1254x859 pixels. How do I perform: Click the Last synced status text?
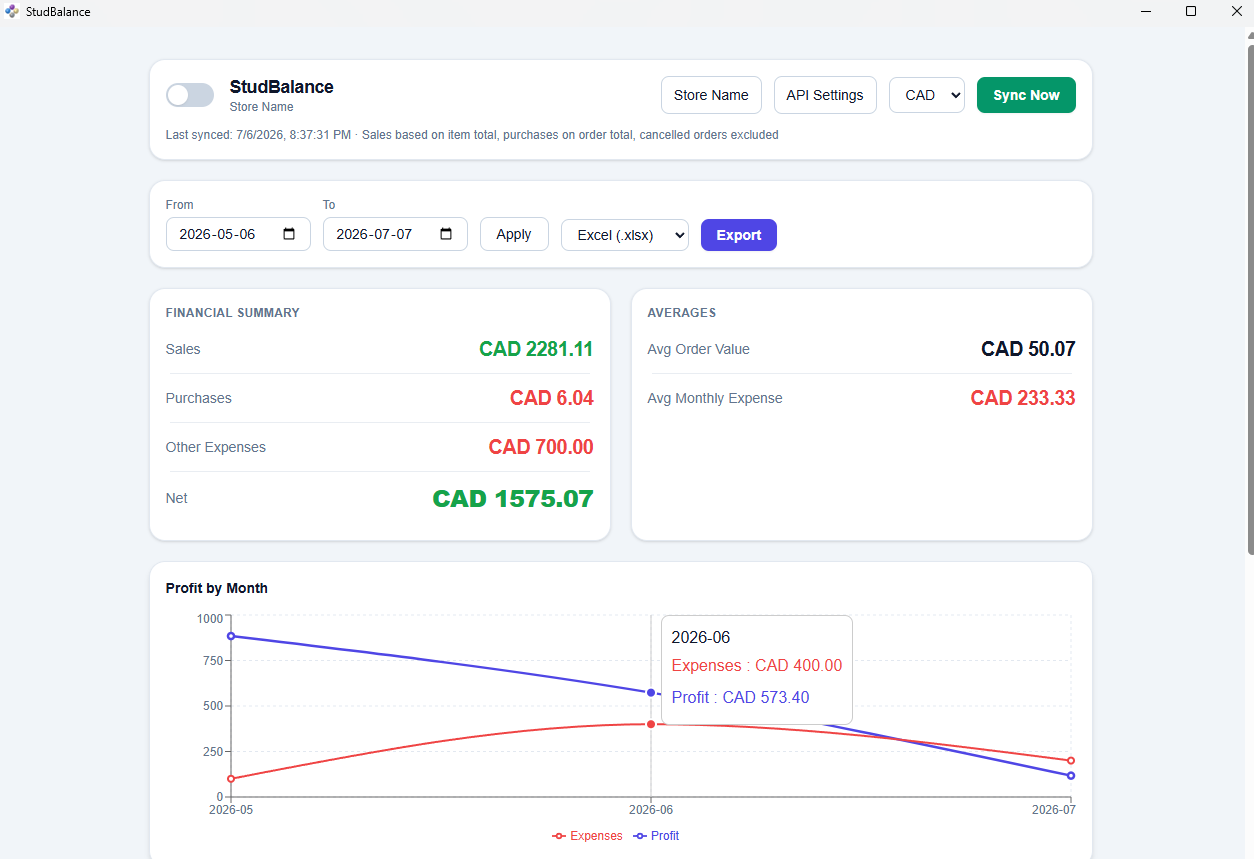tap(472, 135)
